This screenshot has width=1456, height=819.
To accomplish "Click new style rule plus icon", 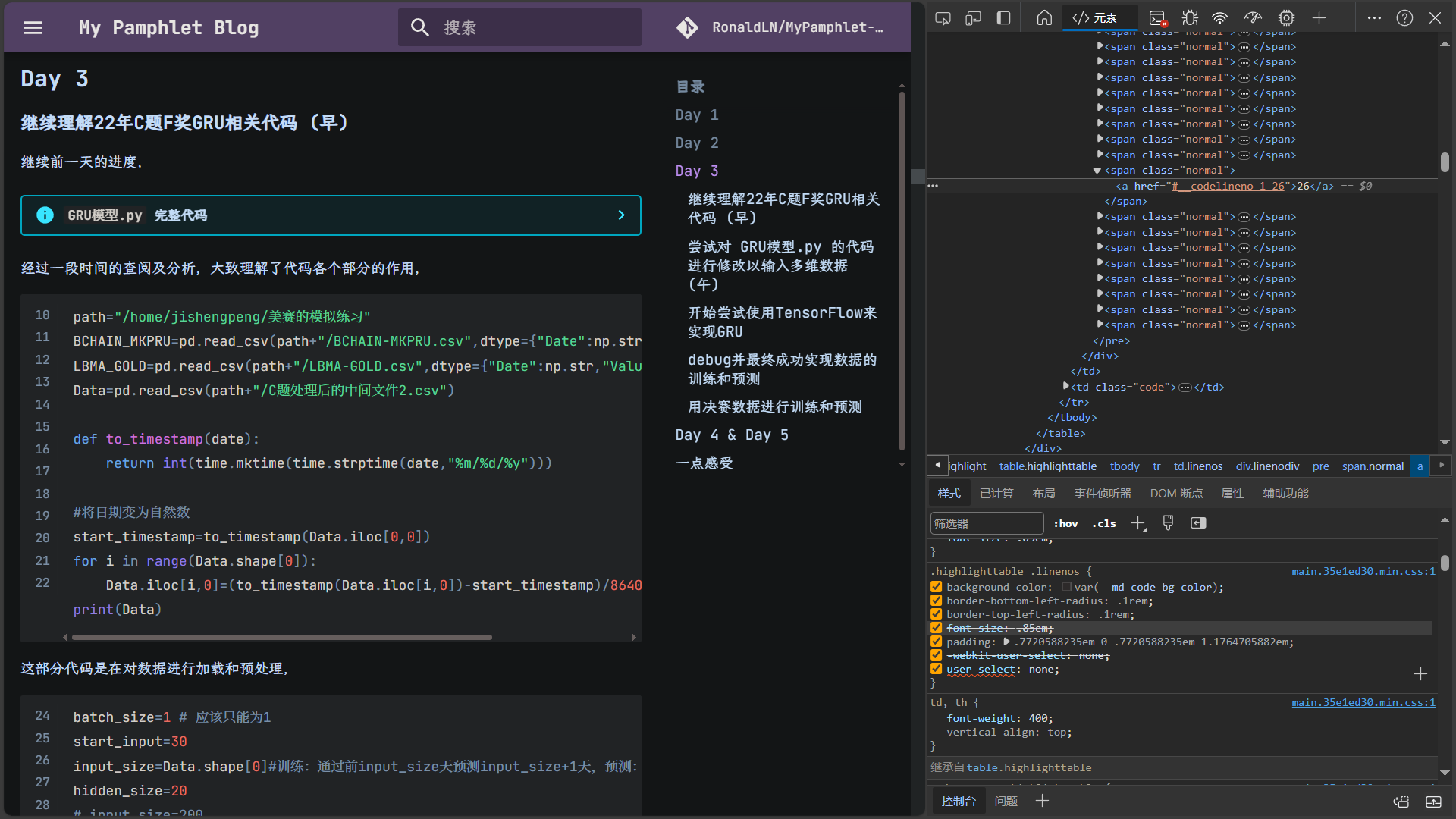I will coord(1137,523).
